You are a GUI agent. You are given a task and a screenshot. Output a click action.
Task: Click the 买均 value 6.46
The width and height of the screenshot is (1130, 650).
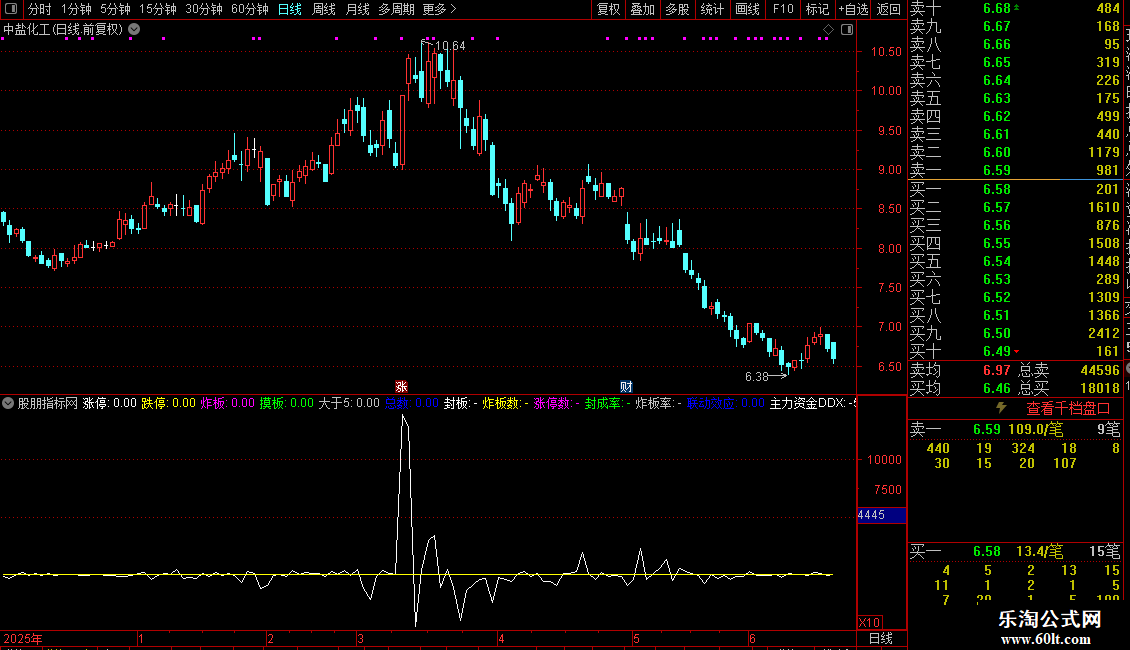tap(997, 388)
